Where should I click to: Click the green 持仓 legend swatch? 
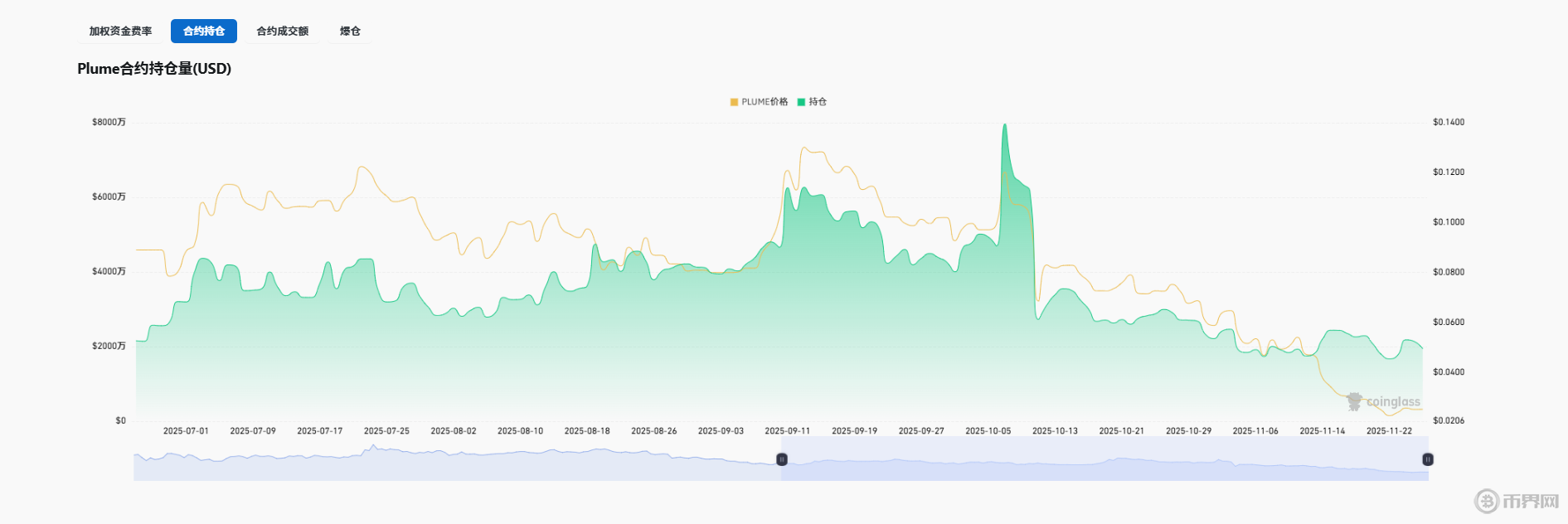(x=801, y=102)
